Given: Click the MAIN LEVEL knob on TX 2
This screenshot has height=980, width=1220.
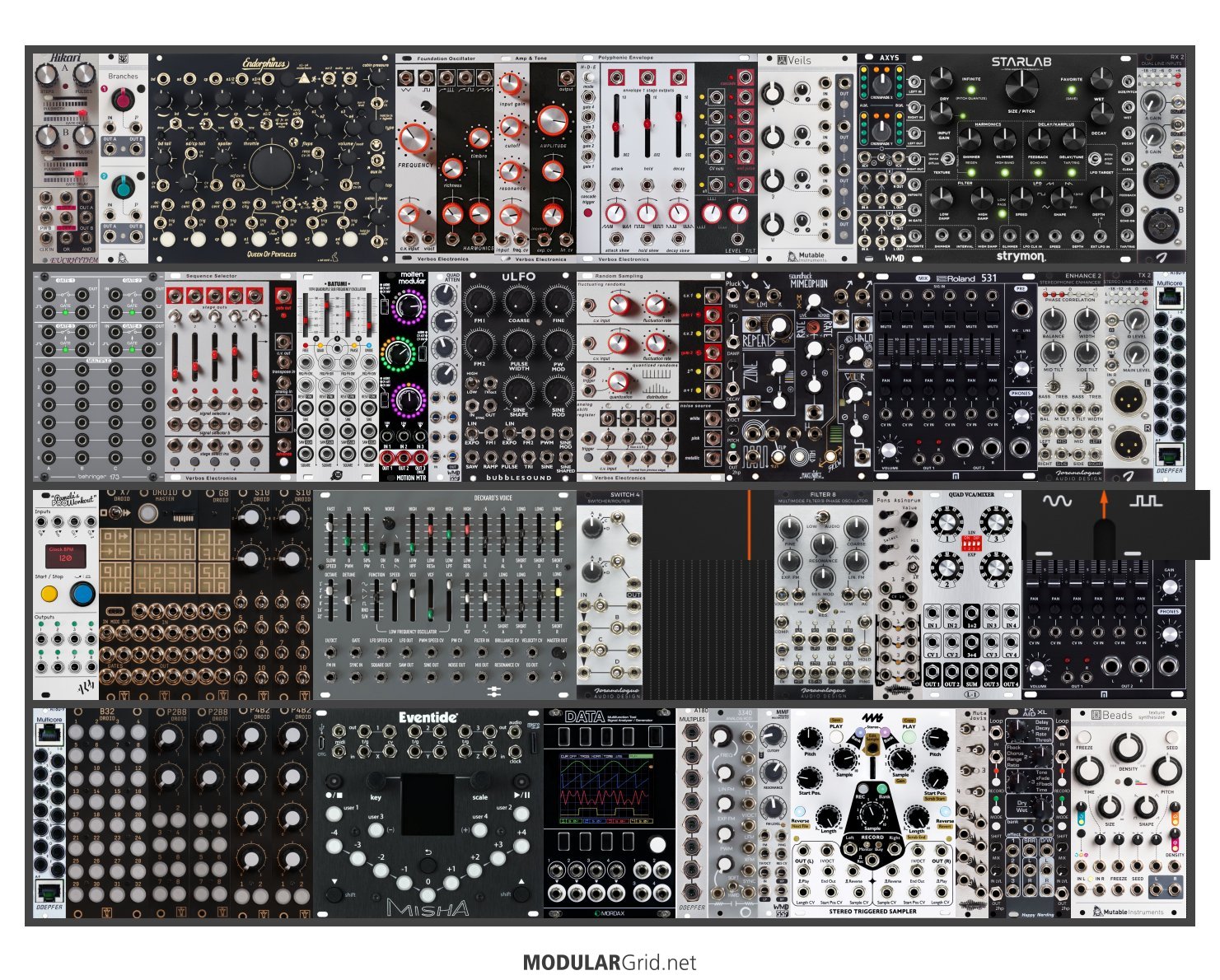Looking at the screenshot, I should (x=1137, y=354).
